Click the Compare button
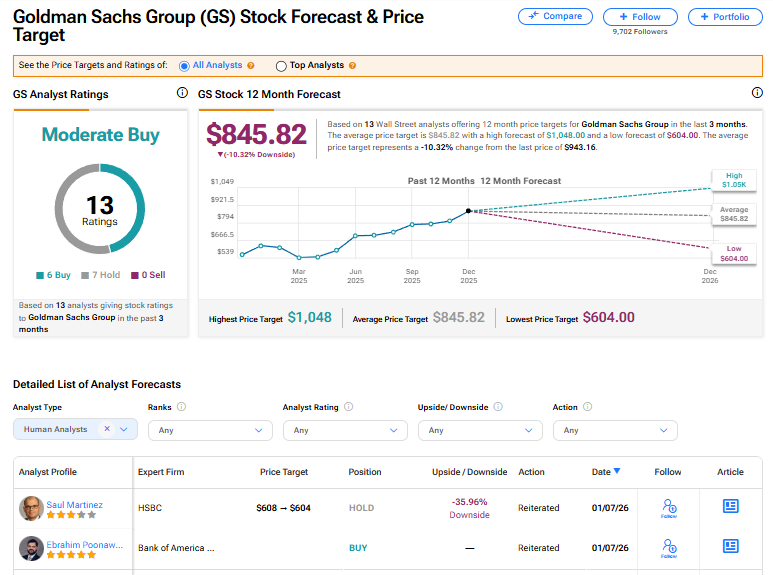Viewport: 773px width, 575px height. (x=555, y=17)
